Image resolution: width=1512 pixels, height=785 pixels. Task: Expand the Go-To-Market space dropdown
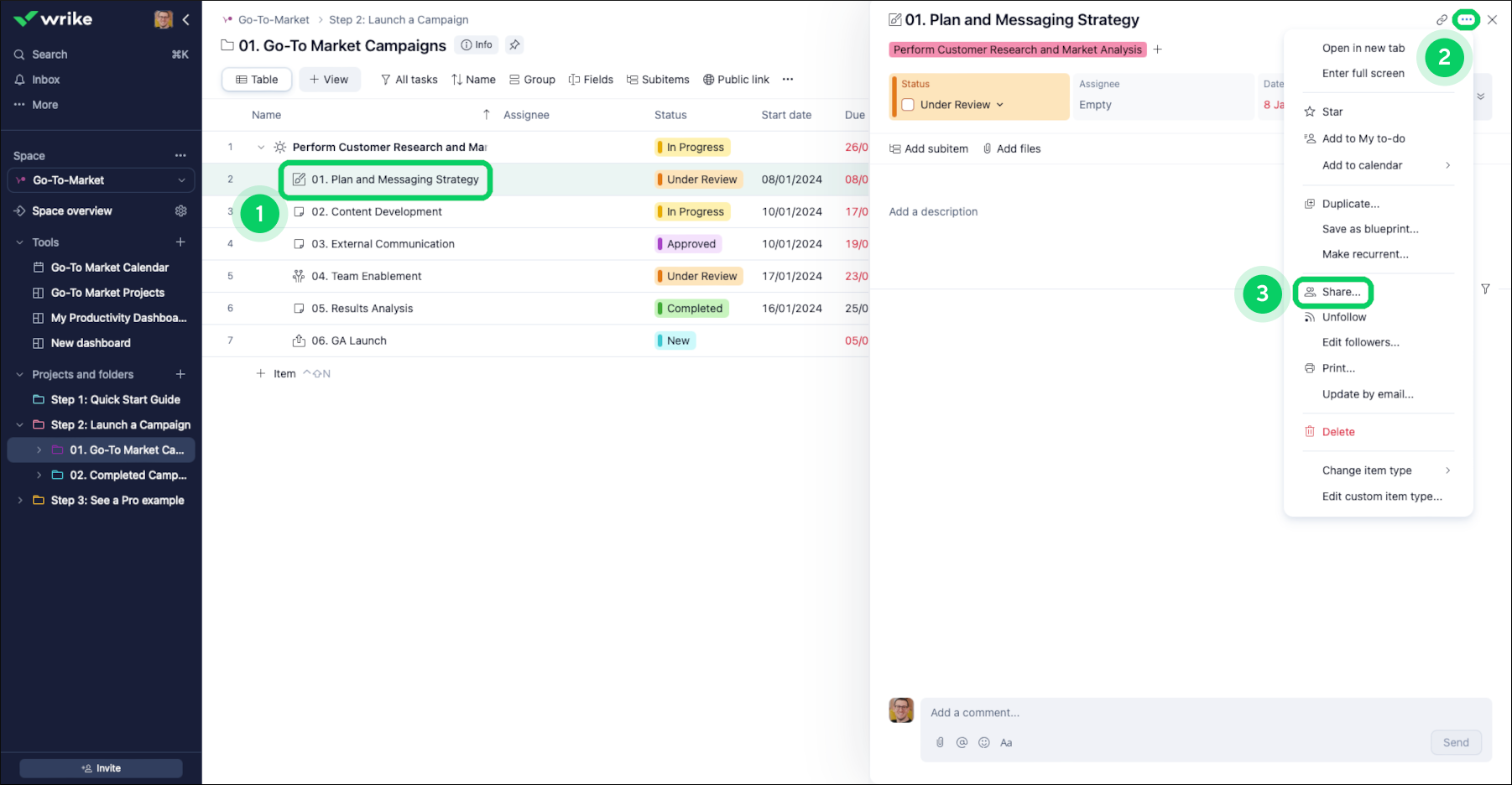(x=181, y=180)
